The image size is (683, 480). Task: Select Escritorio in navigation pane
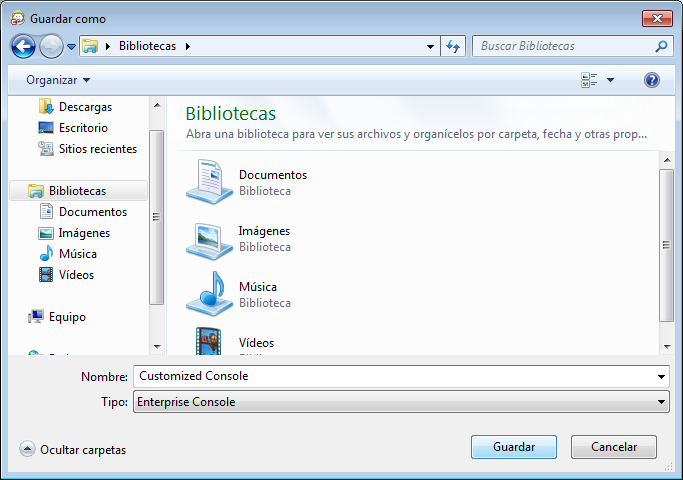[x=83, y=128]
